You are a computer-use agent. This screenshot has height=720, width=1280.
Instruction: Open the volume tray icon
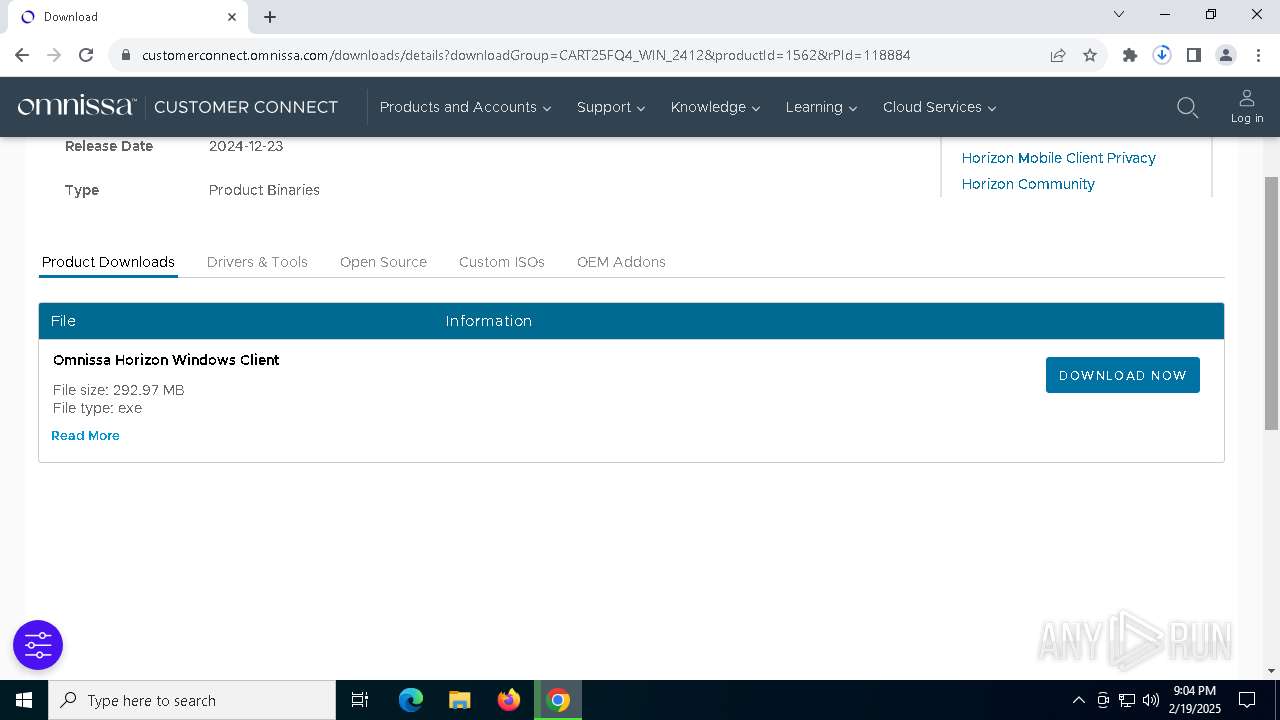pos(1151,700)
